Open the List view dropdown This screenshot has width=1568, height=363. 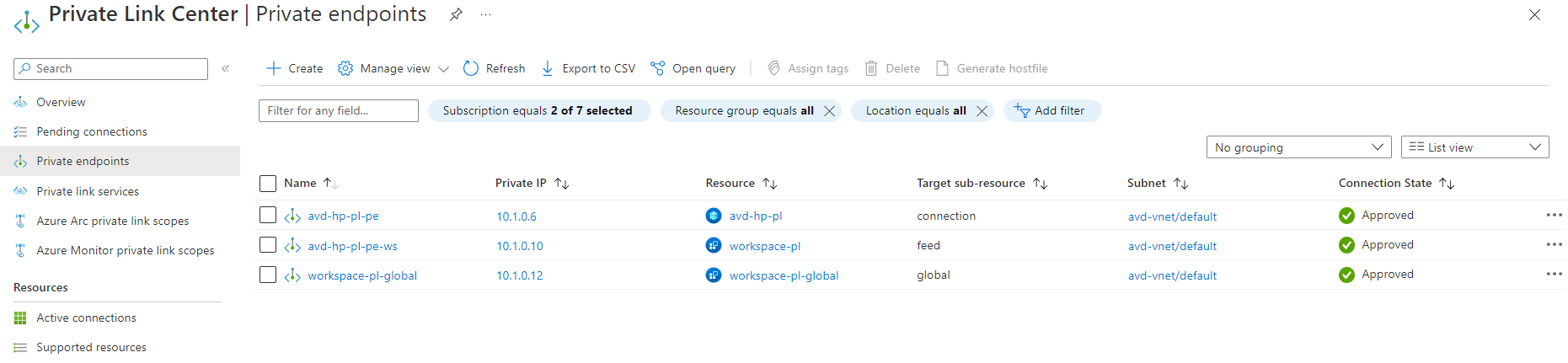tap(1474, 147)
